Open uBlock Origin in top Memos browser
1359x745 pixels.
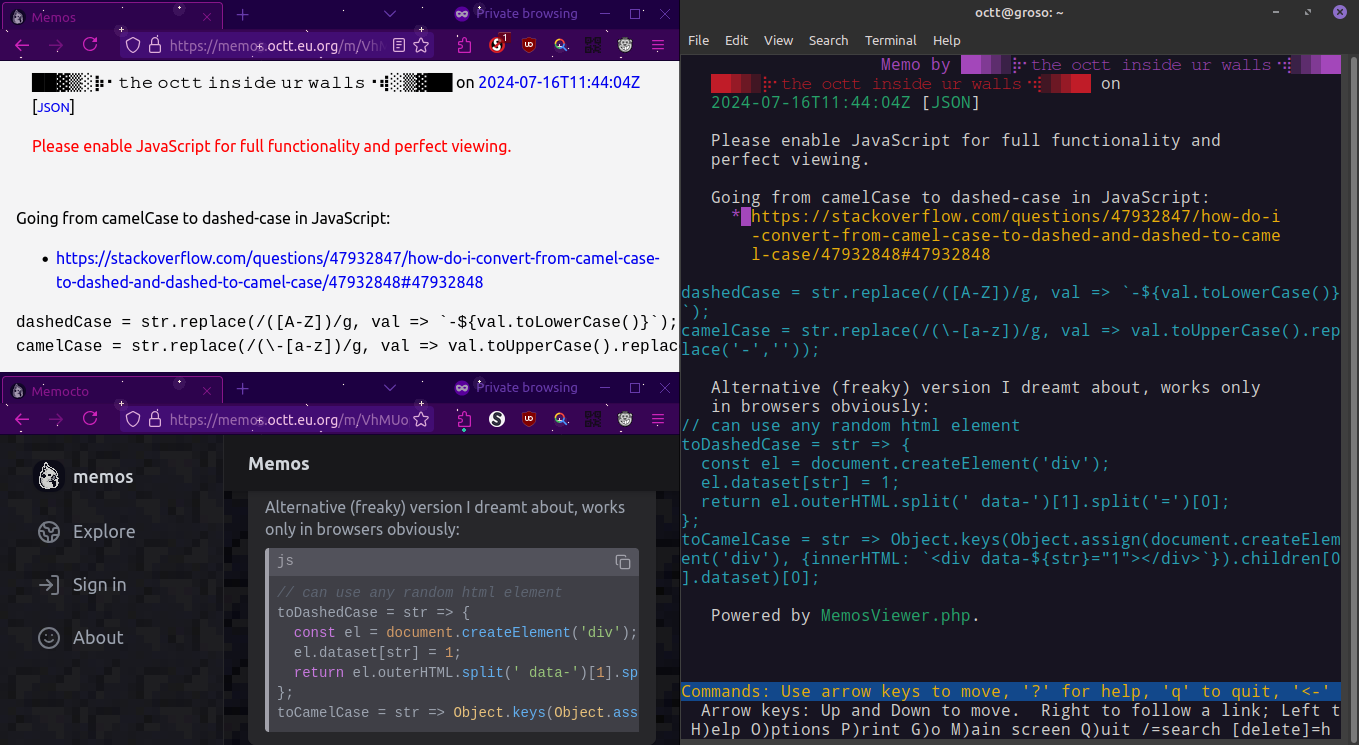coord(530,45)
